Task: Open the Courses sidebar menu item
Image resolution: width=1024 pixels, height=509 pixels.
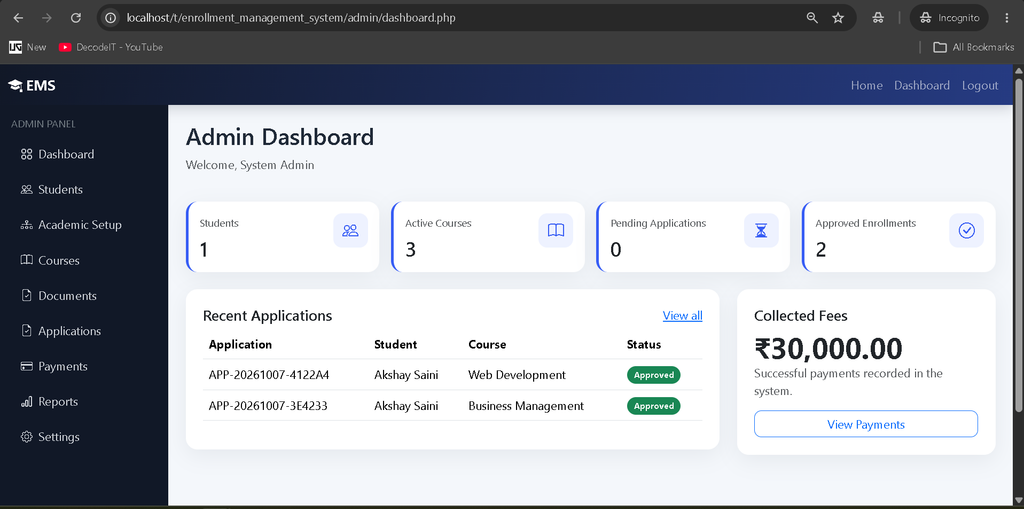Action: (x=84, y=260)
